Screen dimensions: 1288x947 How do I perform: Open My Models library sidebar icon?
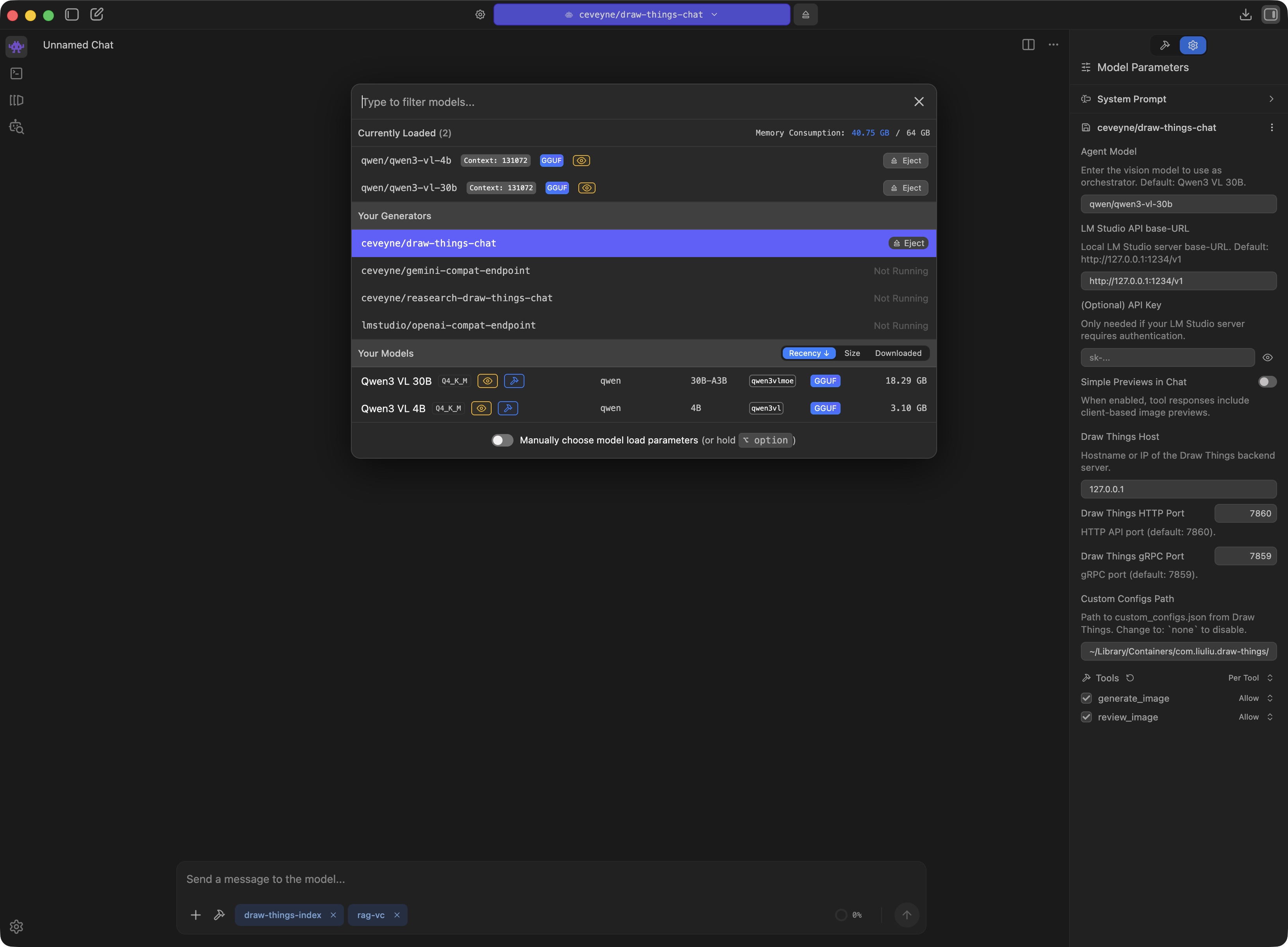click(16, 100)
